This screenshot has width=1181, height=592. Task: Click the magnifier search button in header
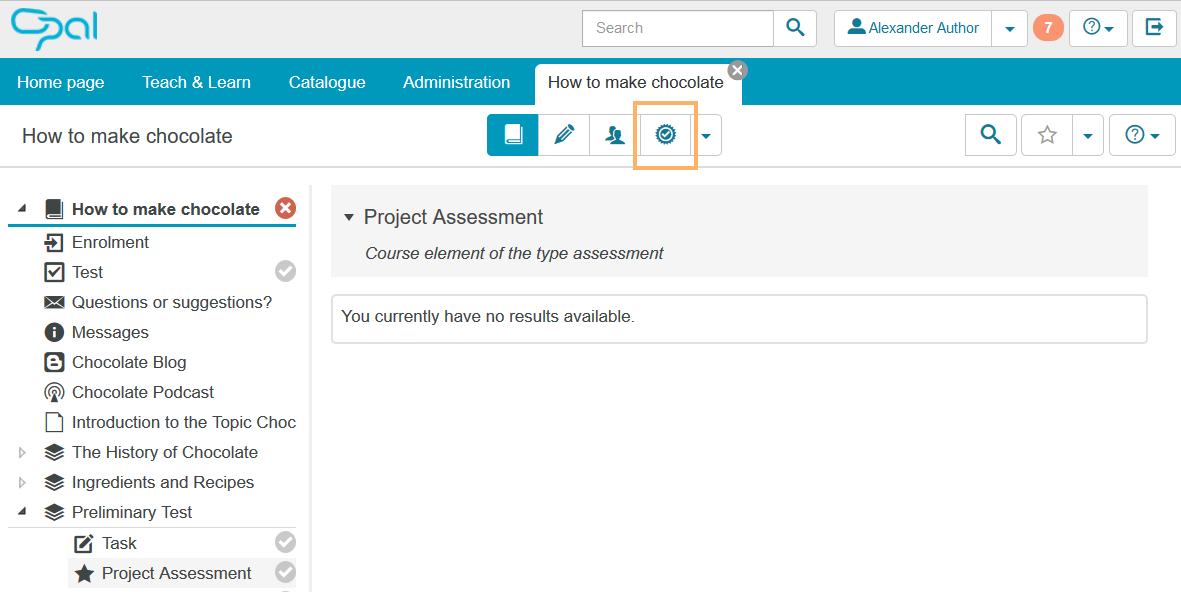[x=795, y=28]
